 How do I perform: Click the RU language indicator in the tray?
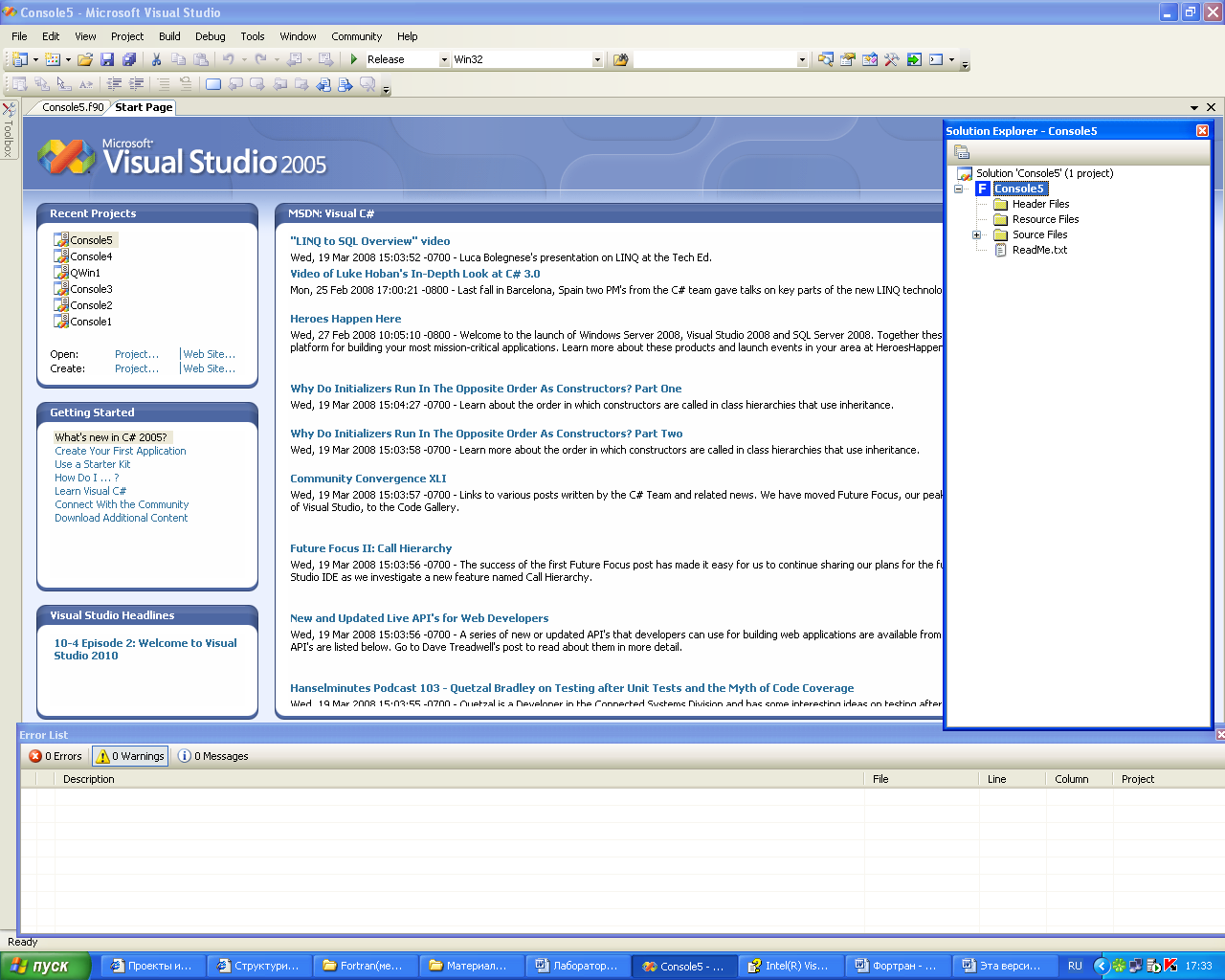[x=1075, y=966]
